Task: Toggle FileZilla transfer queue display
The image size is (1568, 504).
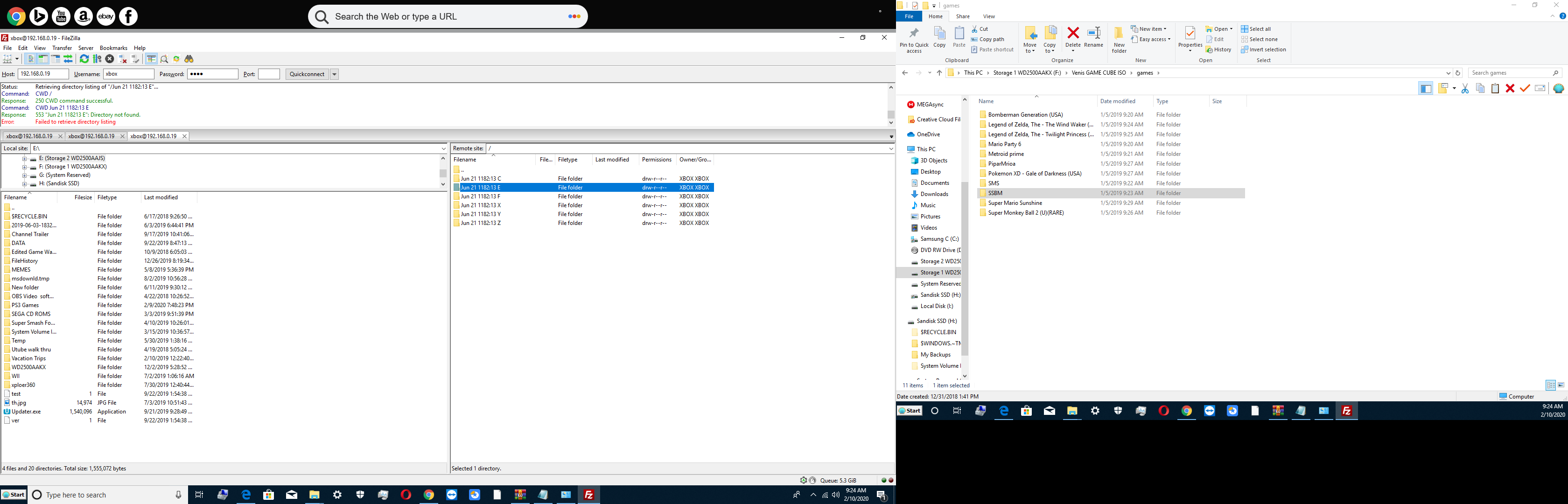Action: (x=68, y=59)
